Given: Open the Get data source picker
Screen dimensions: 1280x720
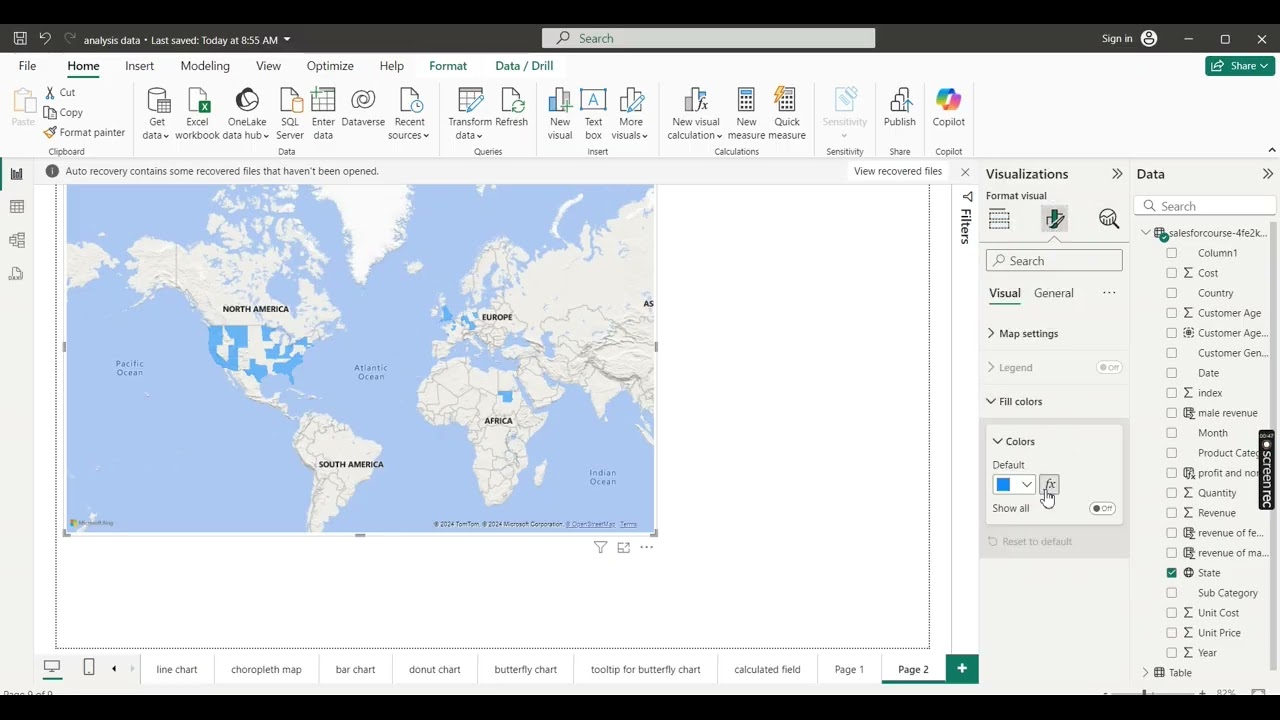Looking at the screenshot, I should click(157, 113).
